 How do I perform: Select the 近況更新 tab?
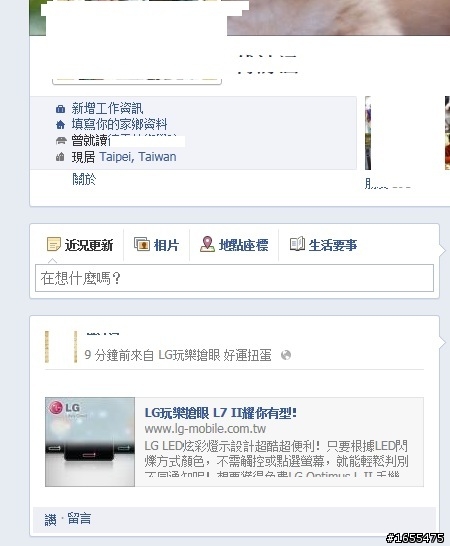point(80,245)
